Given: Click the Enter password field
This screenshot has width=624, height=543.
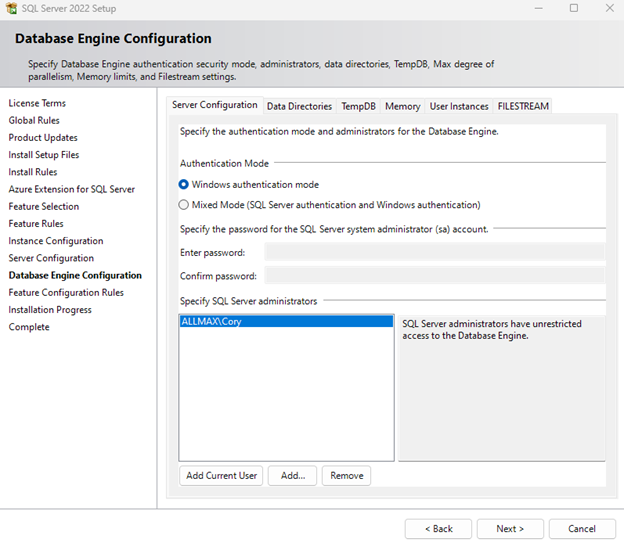Looking at the screenshot, I should coord(435,252).
